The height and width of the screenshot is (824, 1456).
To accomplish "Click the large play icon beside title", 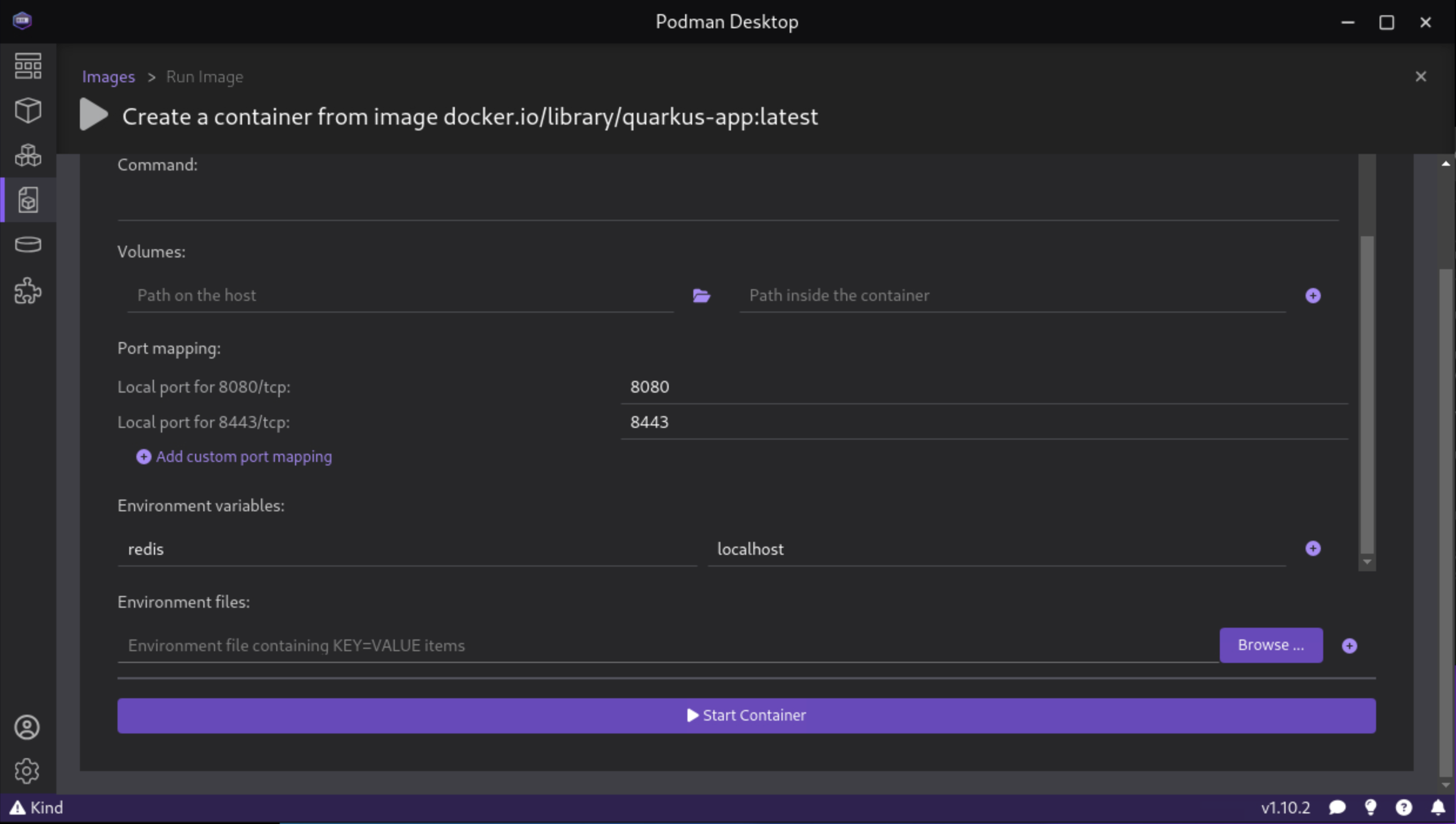I will 93,114.
